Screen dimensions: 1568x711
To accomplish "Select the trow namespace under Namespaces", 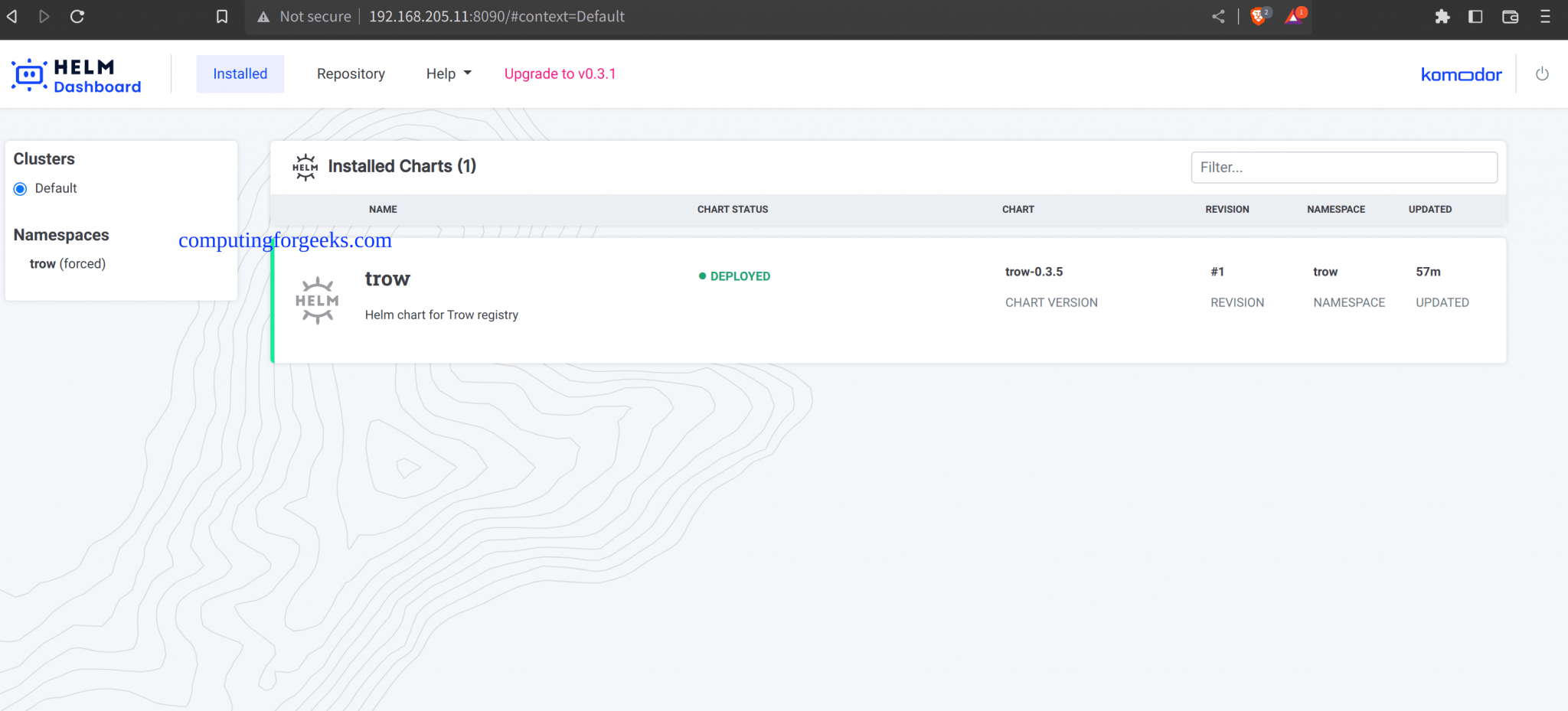I will tap(44, 263).
